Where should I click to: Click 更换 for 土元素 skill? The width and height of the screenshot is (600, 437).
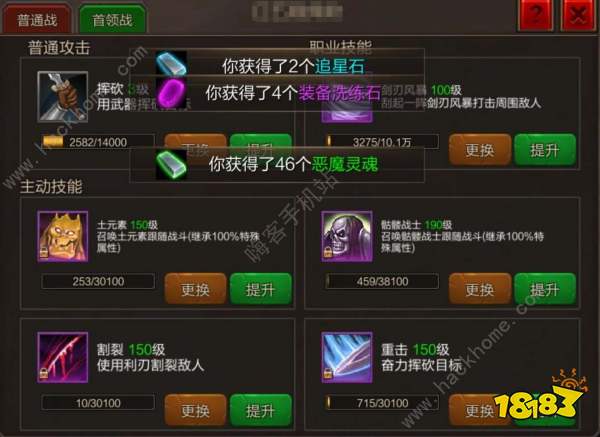pos(196,289)
